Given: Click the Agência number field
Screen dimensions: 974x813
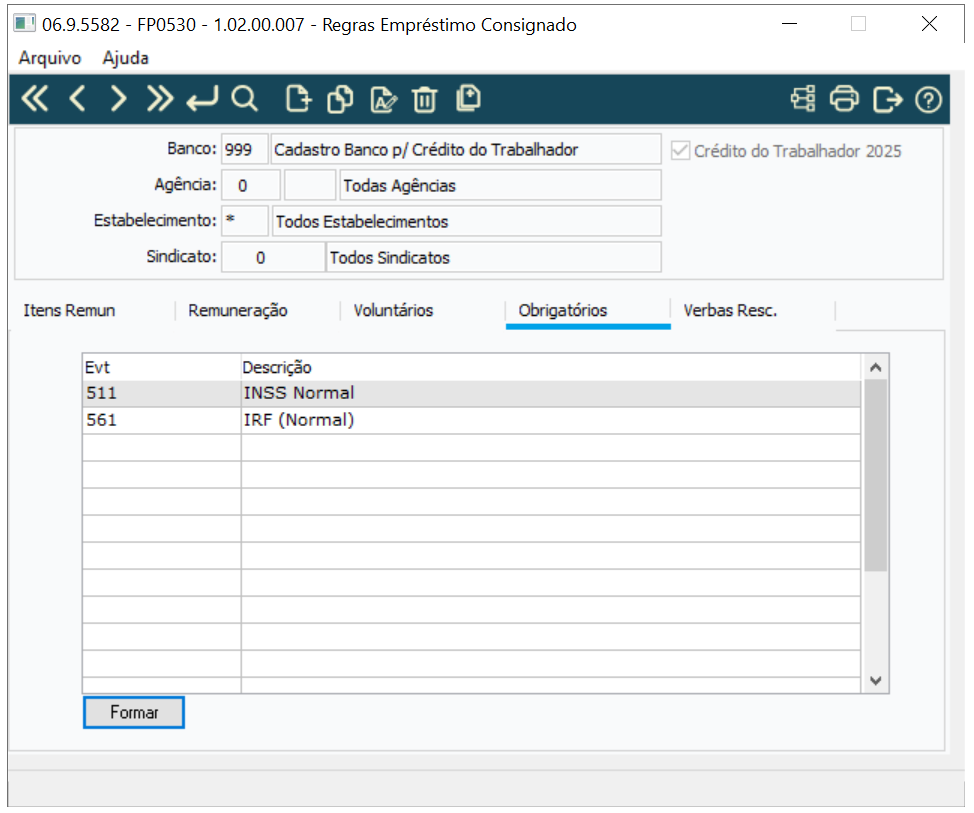Looking at the screenshot, I should [x=251, y=185].
